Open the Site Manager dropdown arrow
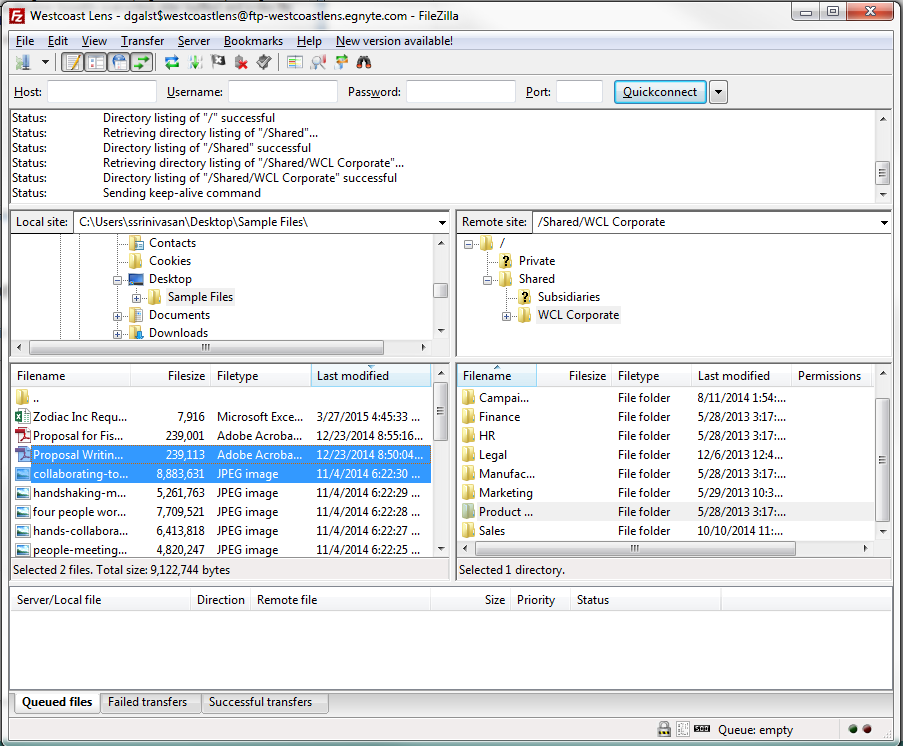 45,62
